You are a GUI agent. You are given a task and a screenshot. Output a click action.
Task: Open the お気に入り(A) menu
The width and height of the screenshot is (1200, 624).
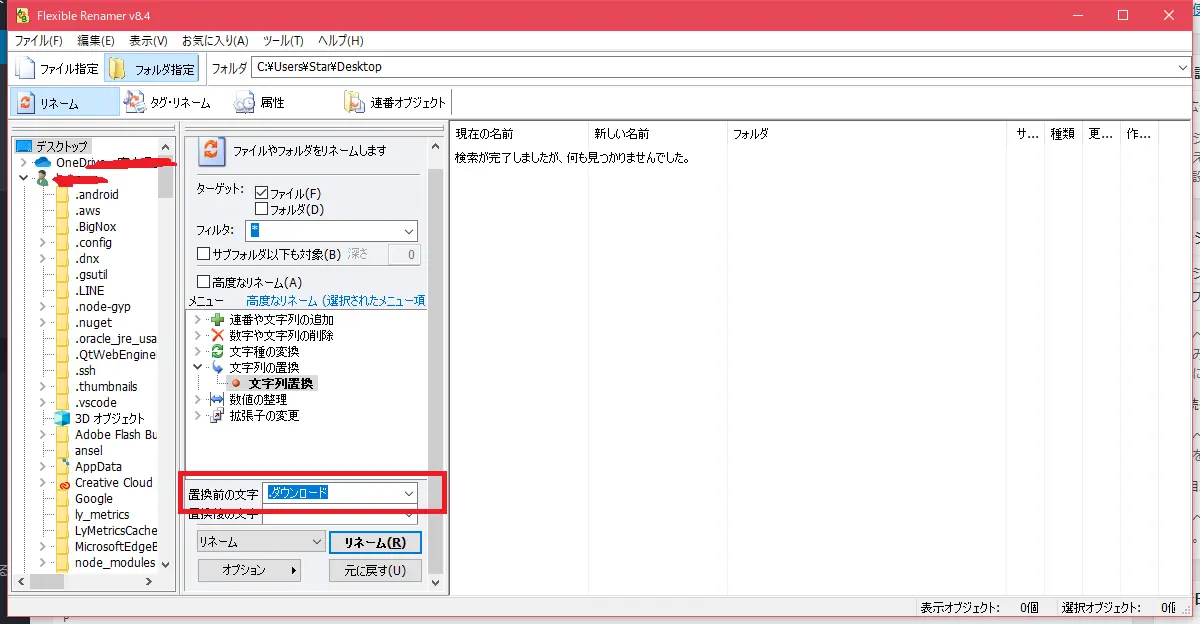pos(215,41)
